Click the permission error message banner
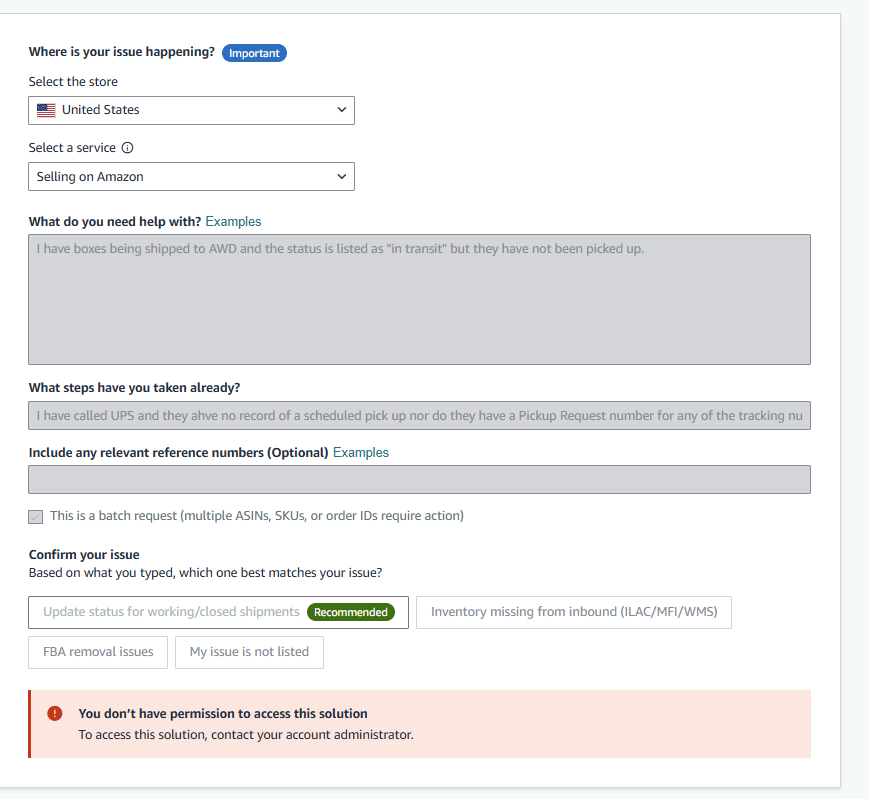This screenshot has height=799, width=869. (x=420, y=724)
